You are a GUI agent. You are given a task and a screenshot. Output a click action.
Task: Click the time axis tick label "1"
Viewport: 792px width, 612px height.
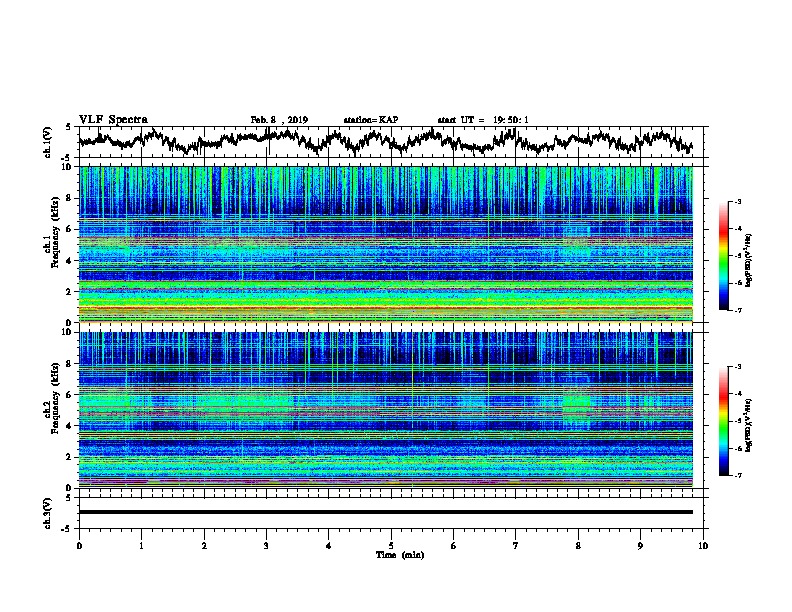(x=141, y=546)
